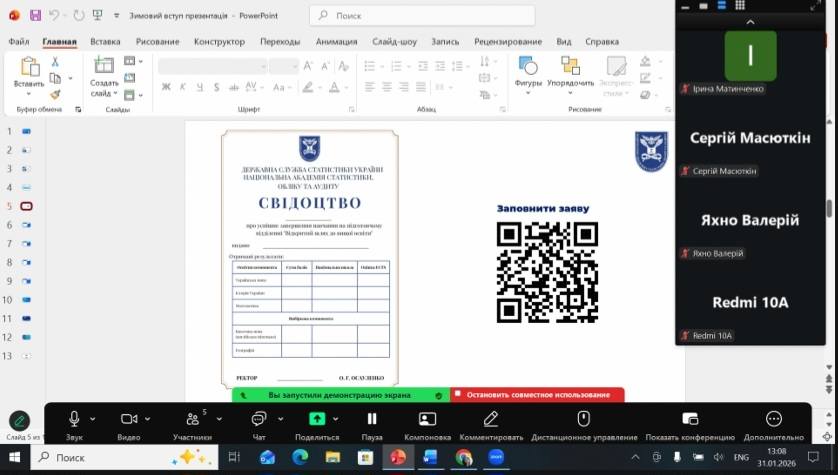
Task: Open Annotate (Комментировать) pencil tool
Action: 491,419
